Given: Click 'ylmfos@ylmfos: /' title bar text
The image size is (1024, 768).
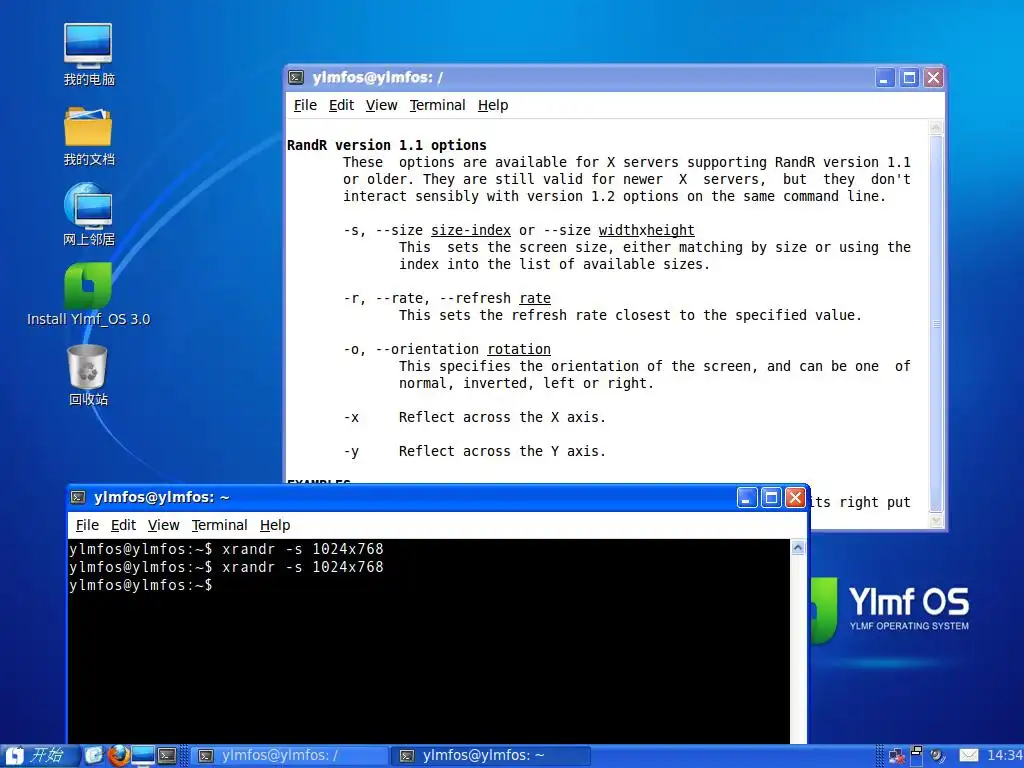Looking at the screenshot, I should tap(377, 78).
